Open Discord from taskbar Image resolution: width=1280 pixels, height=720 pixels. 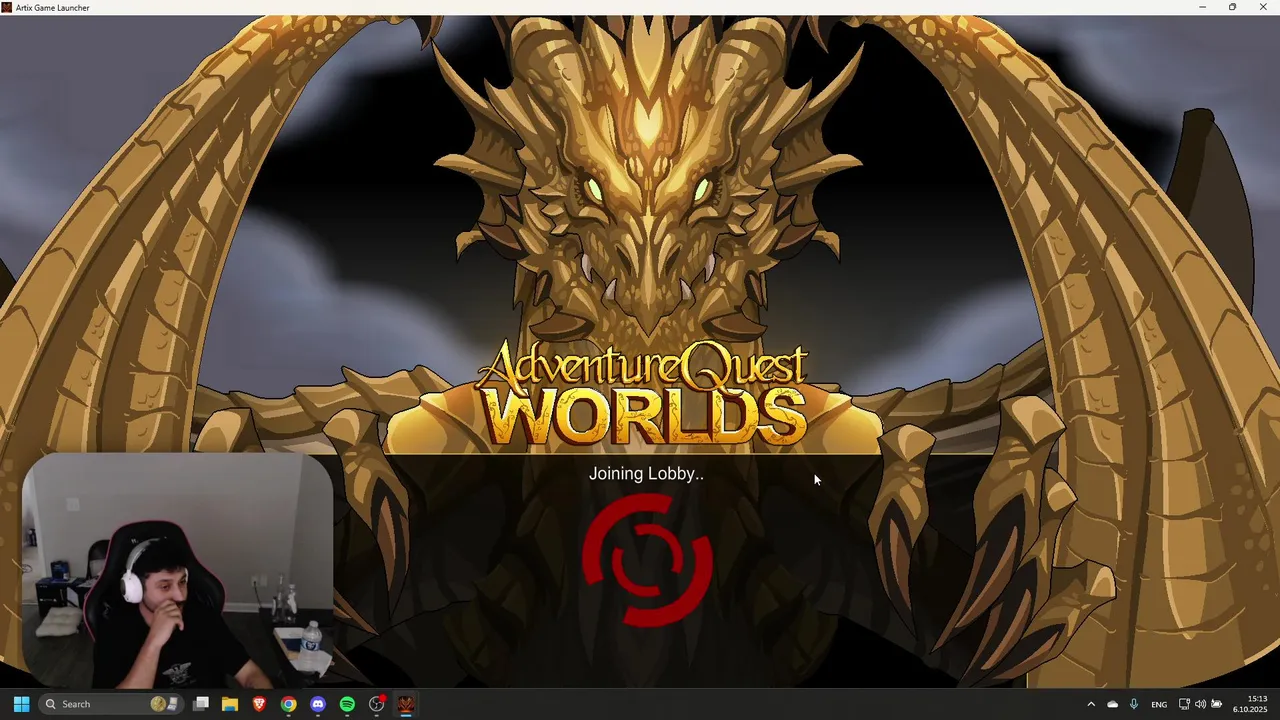click(x=318, y=704)
